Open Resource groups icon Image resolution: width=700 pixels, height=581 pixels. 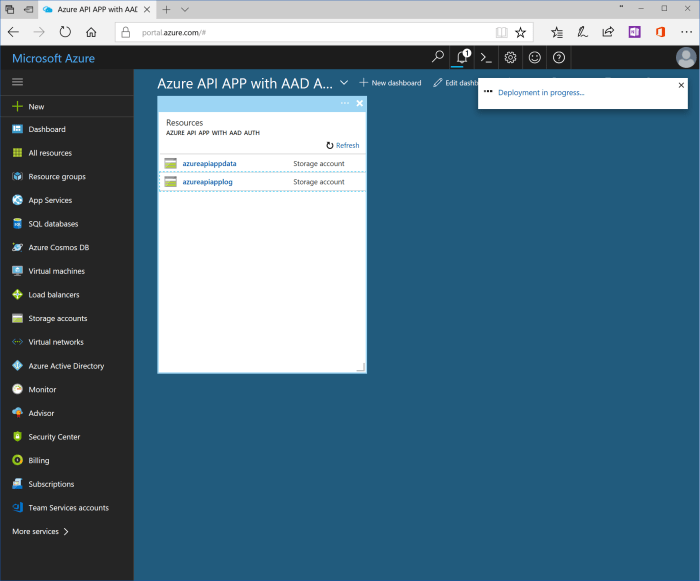17,176
